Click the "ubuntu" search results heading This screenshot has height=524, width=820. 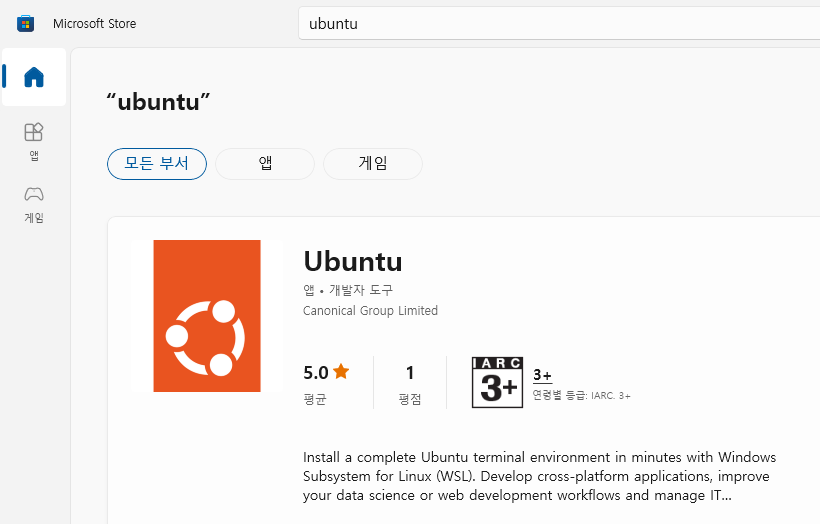click(158, 101)
